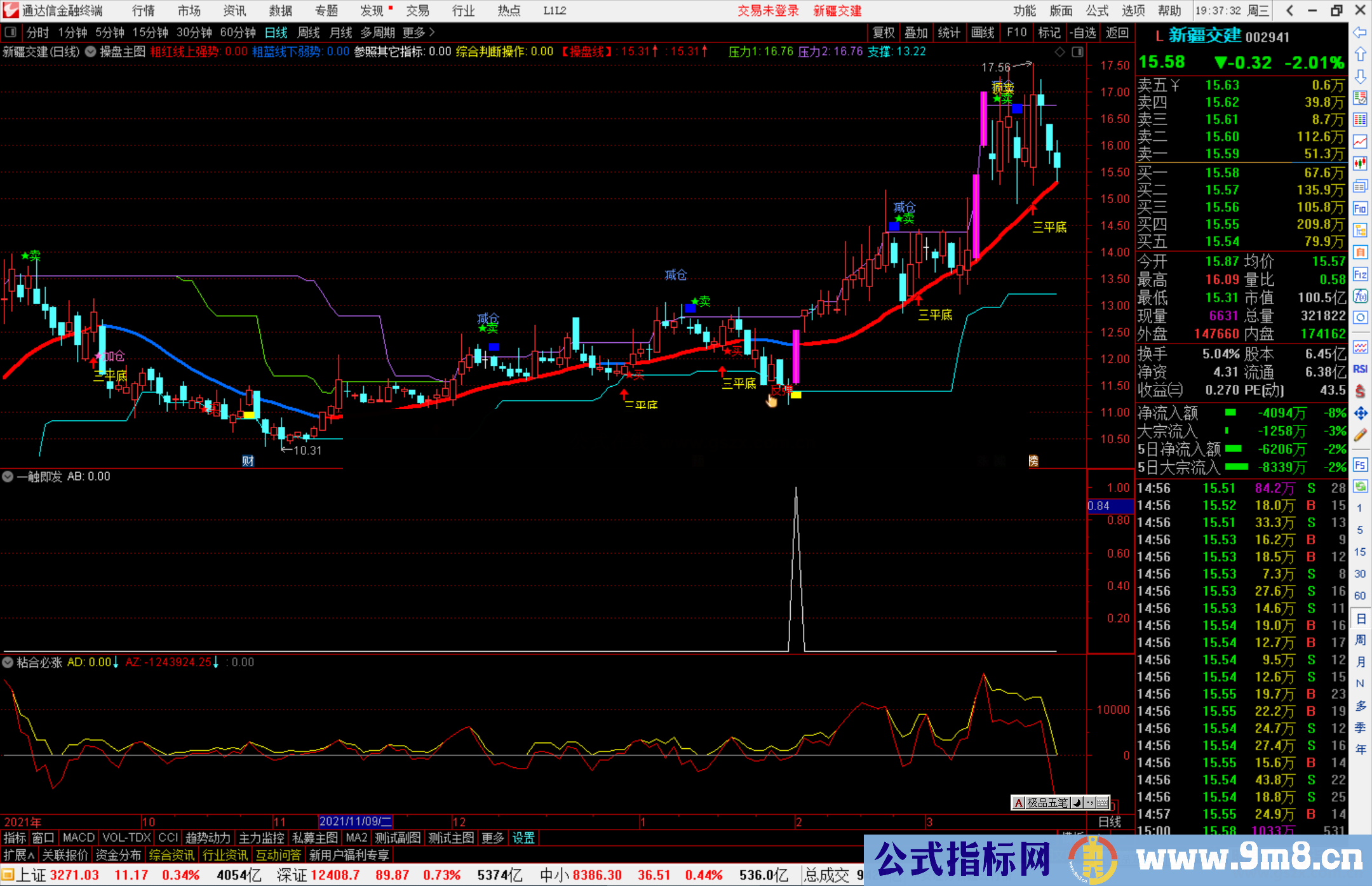Select the pencil drawing tool icon
Screen dimensions: 1372x886
tap(1359, 435)
